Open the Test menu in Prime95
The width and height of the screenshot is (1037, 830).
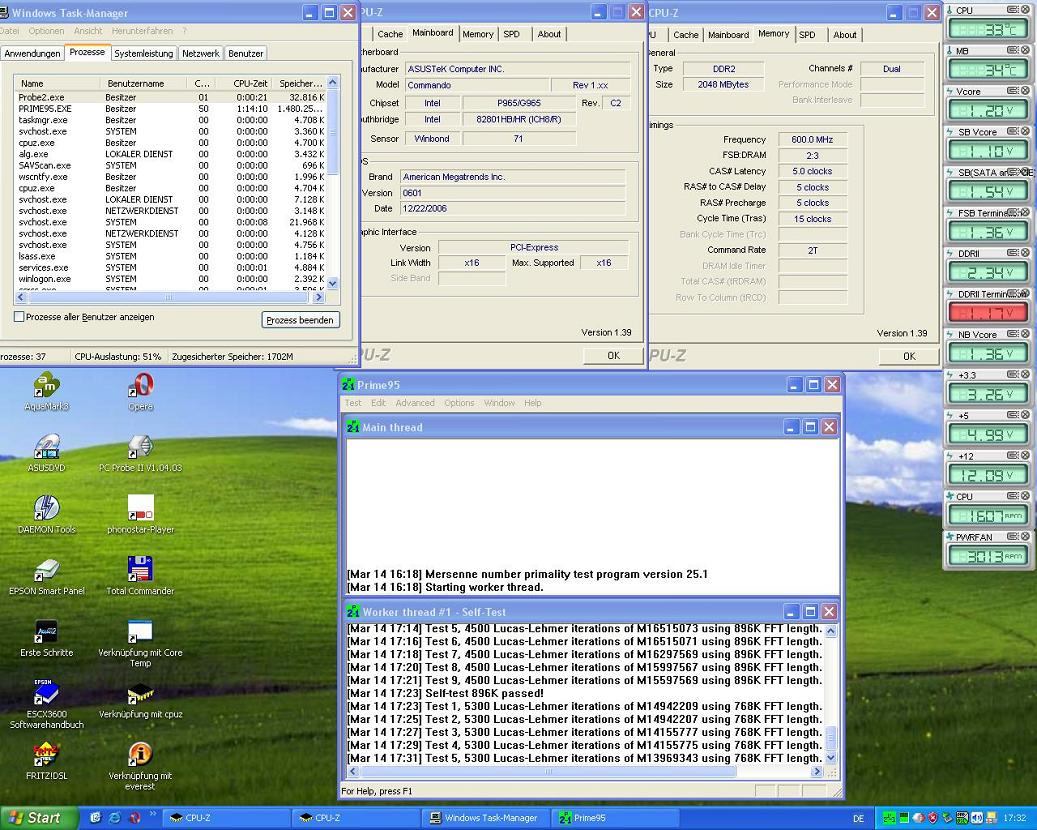click(x=353, y=403)
